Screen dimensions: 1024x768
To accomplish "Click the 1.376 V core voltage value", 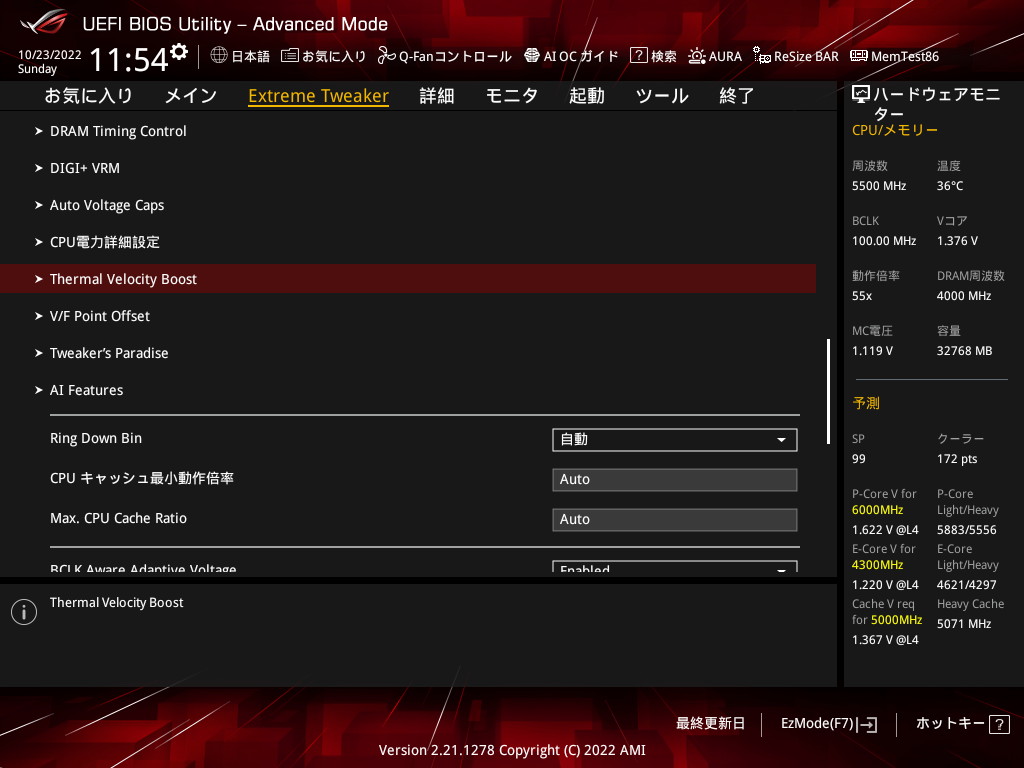I will coord(957,241).
